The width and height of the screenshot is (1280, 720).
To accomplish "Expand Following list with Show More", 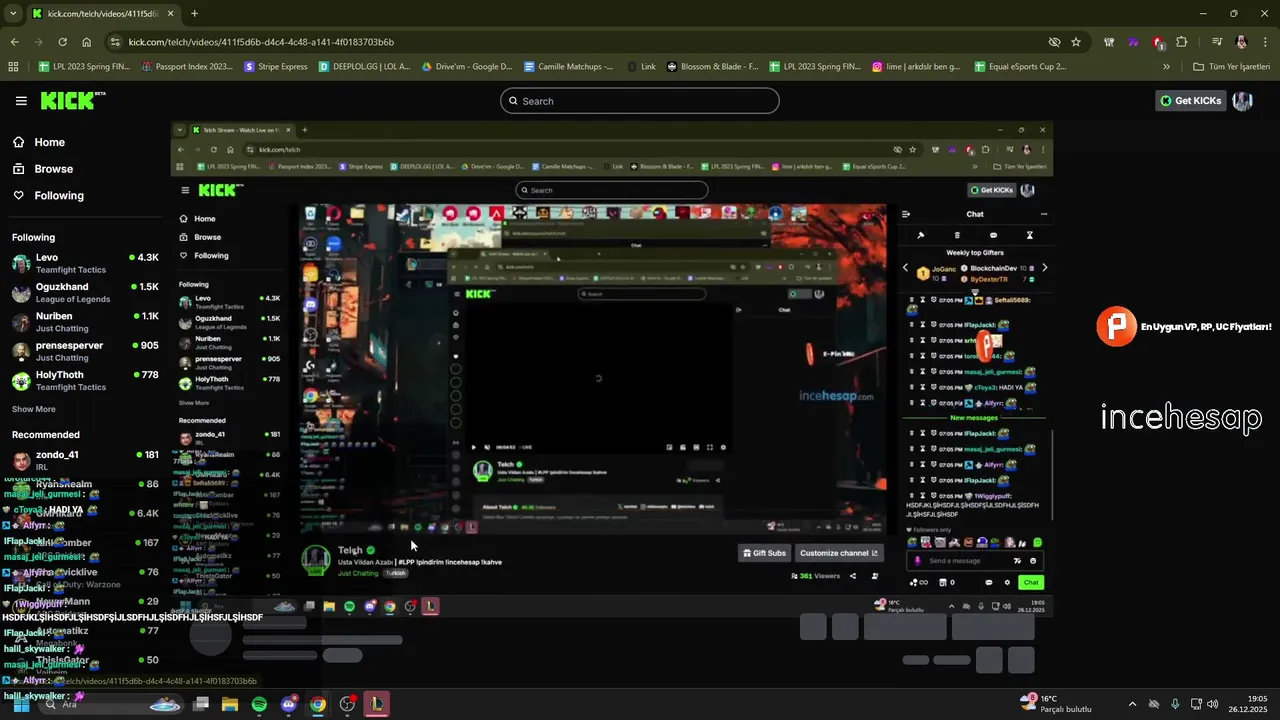I will click(x=33, y=409).
